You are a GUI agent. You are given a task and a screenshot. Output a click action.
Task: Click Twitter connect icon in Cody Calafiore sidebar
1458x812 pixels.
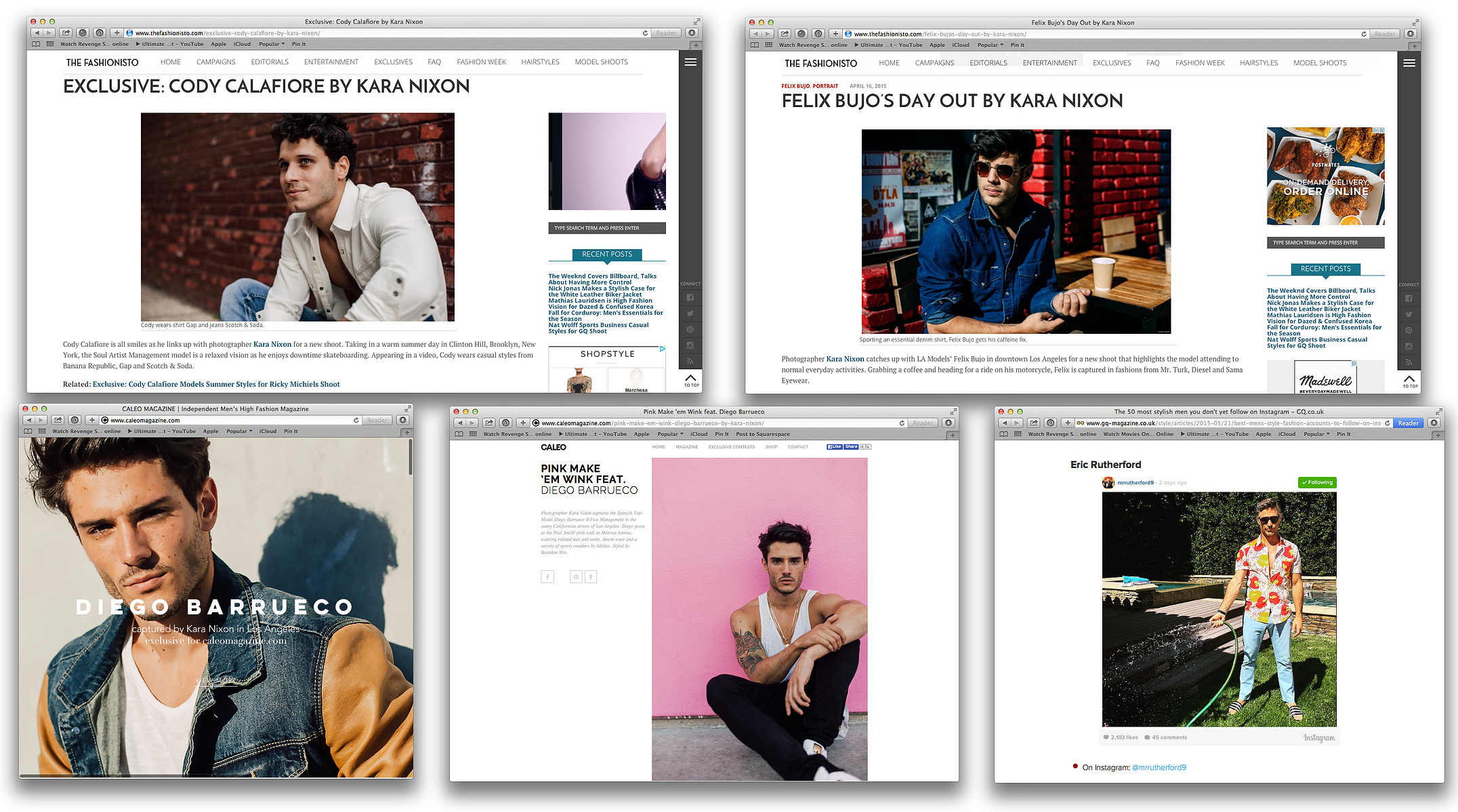690,314
